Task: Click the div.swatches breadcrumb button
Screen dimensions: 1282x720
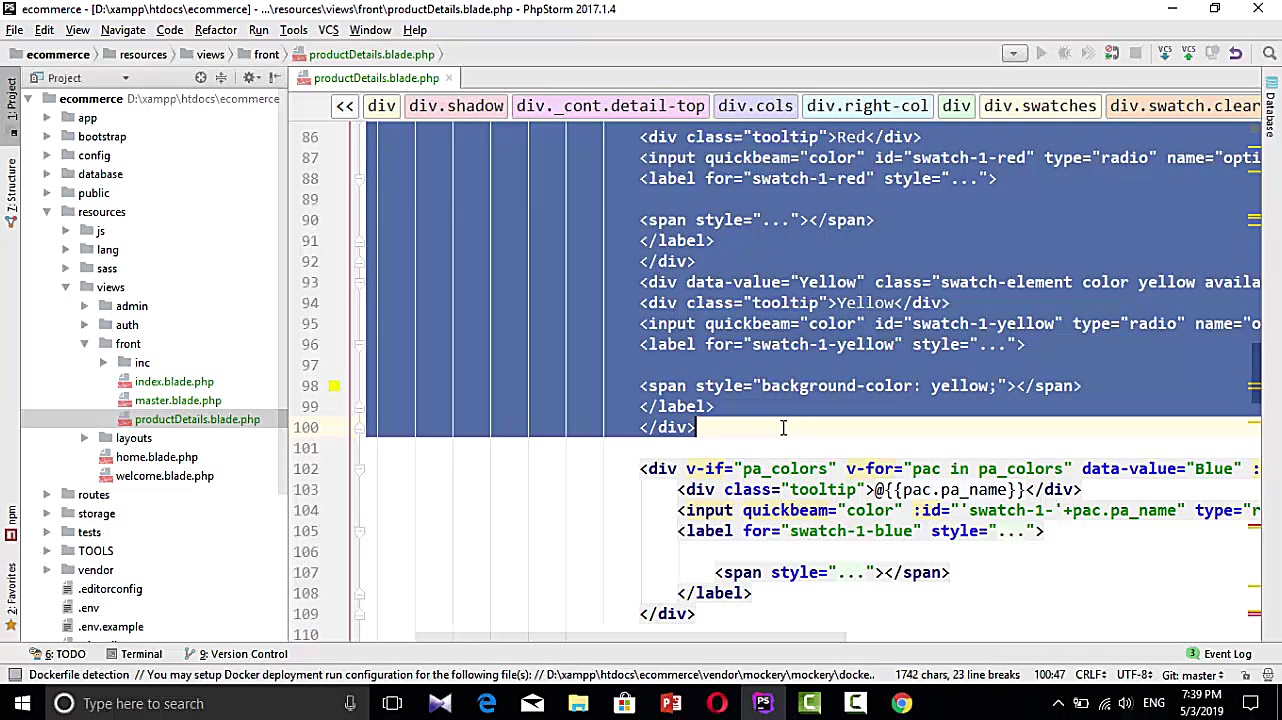Action: point(1039,106)
